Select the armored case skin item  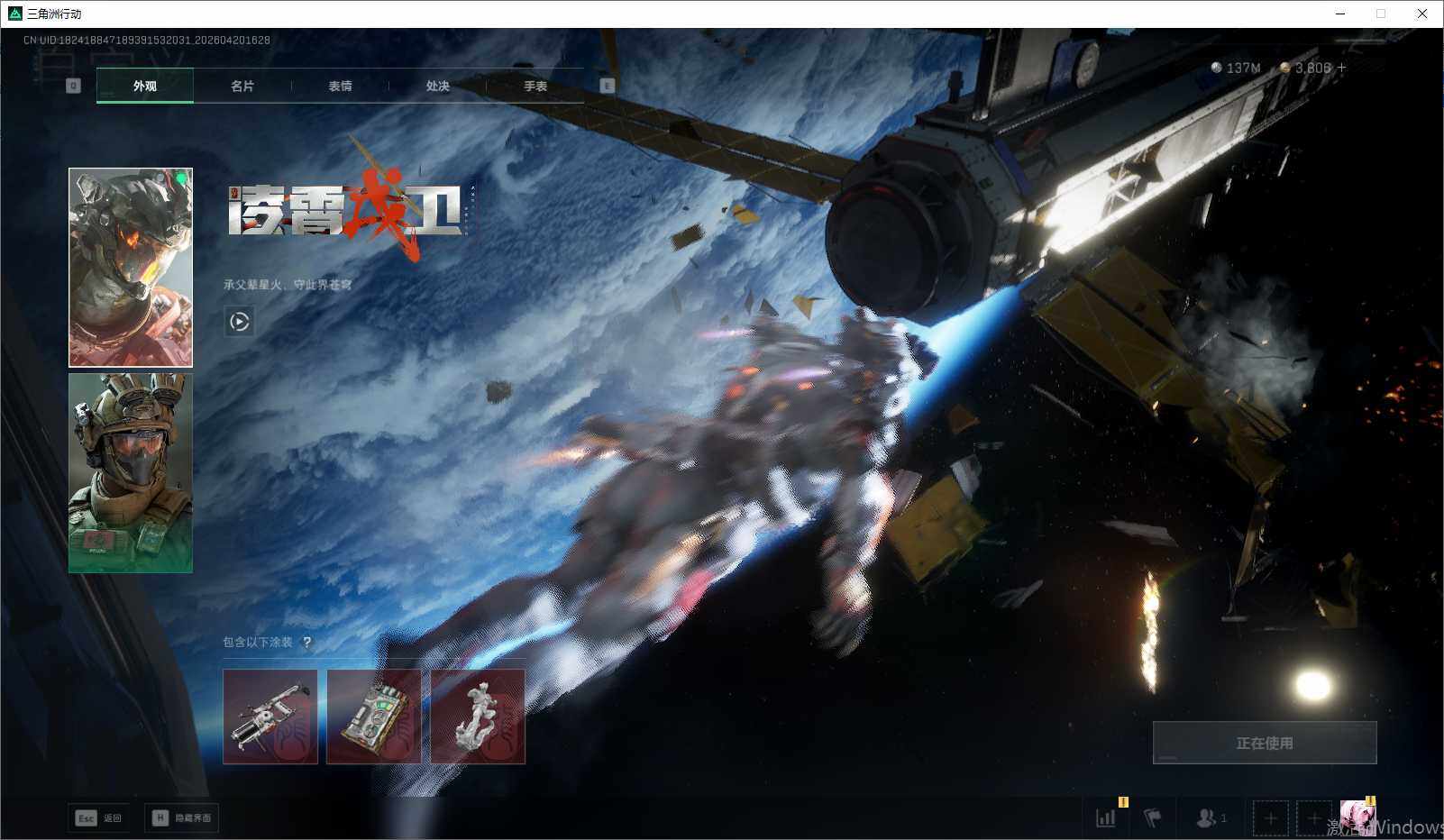(374, 717)
